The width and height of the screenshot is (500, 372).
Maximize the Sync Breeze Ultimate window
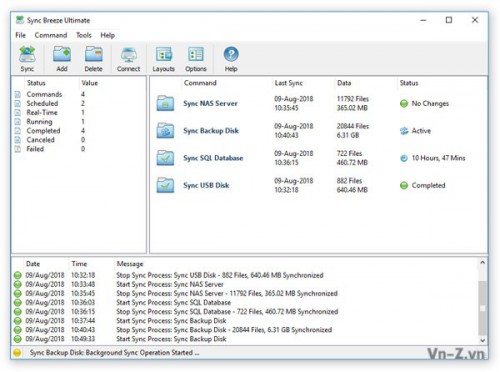(449, 20)
